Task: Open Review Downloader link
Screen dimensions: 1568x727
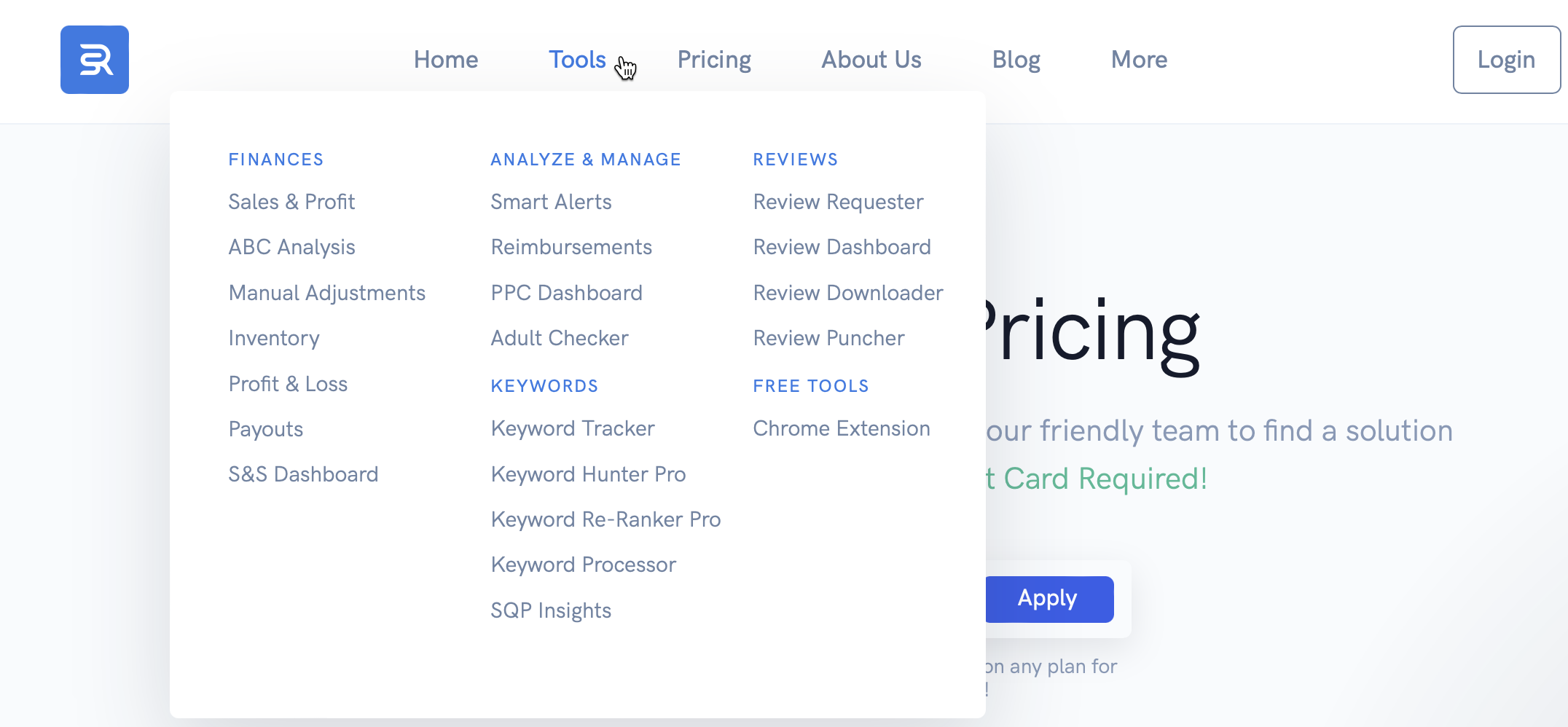Action: [848, 293]
